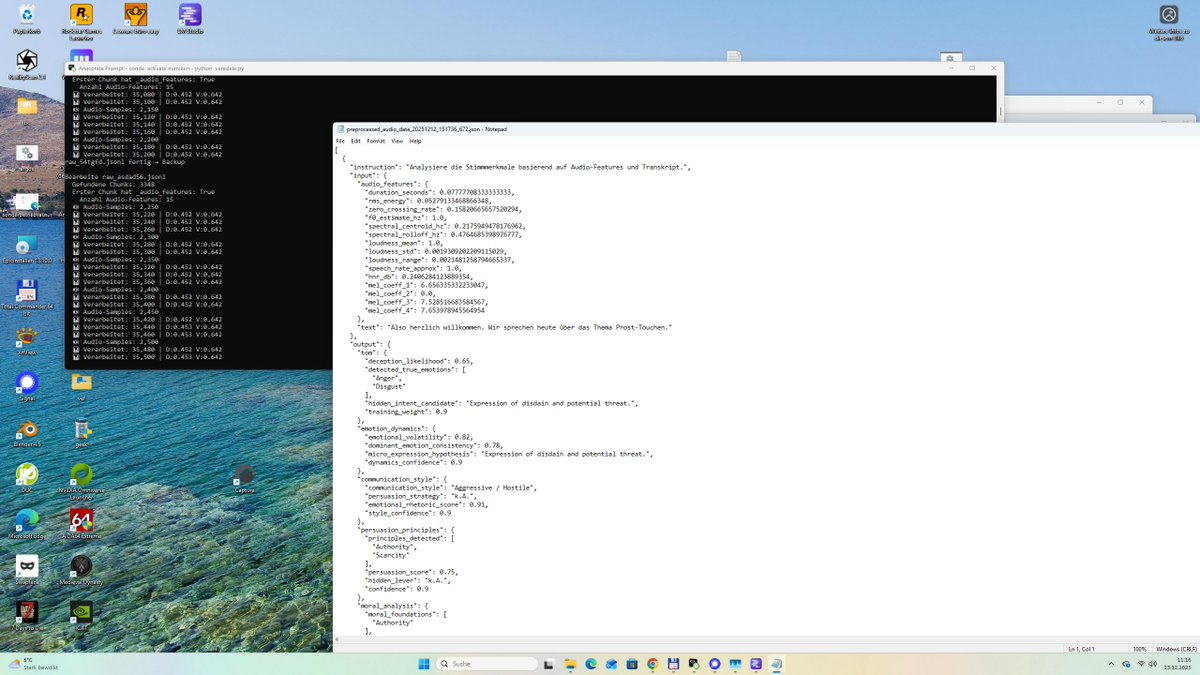The width and height of the screenshot is (1200, 675).
Task: Open the Snaptack desktop shortcut
Action: point(27,570)
